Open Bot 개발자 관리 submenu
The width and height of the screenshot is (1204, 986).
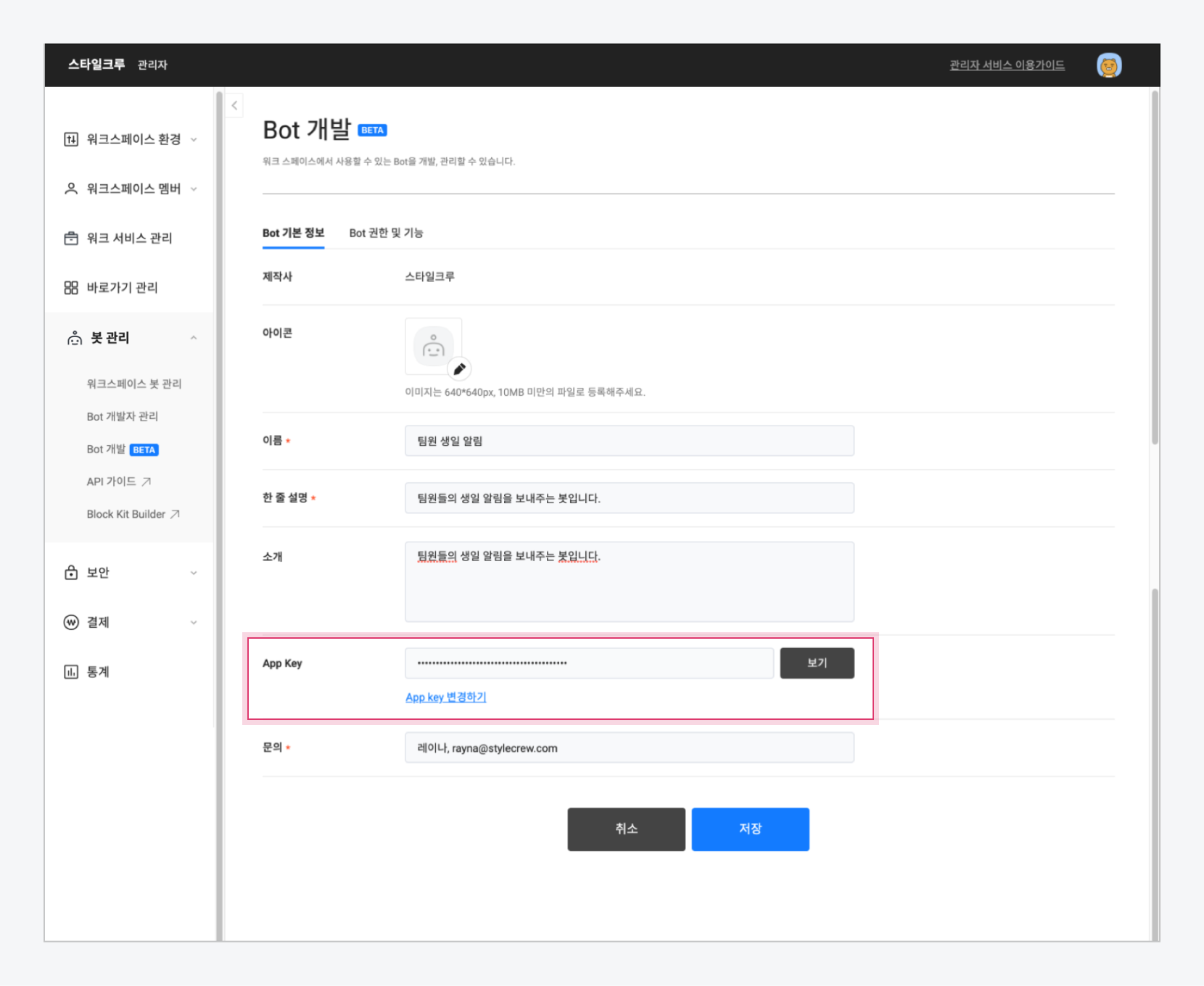coord(123,416)
